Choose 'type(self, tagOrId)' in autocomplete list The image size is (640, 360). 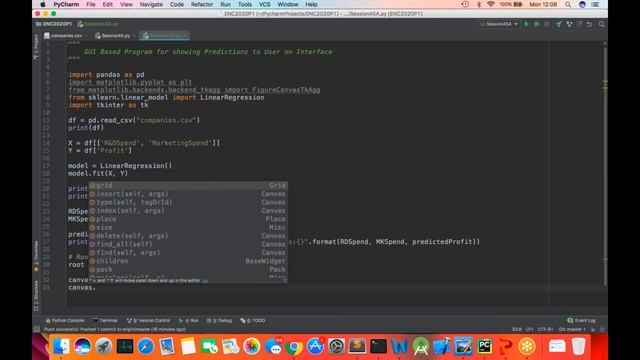click(x=188, y=202)
